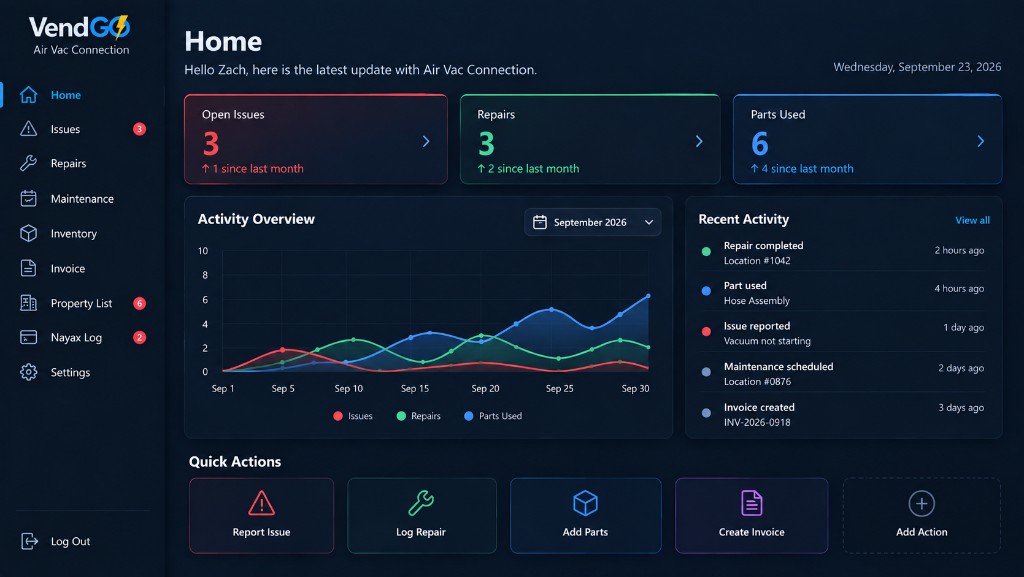This screenshot has height=577, width=1024.
Task: Click blue dot beside Part used
Action: point(706,291)
